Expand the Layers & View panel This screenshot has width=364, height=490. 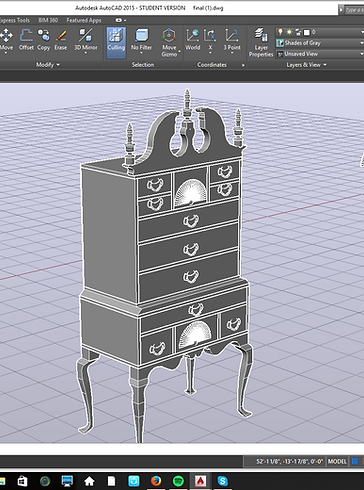(x=307, y=65)
